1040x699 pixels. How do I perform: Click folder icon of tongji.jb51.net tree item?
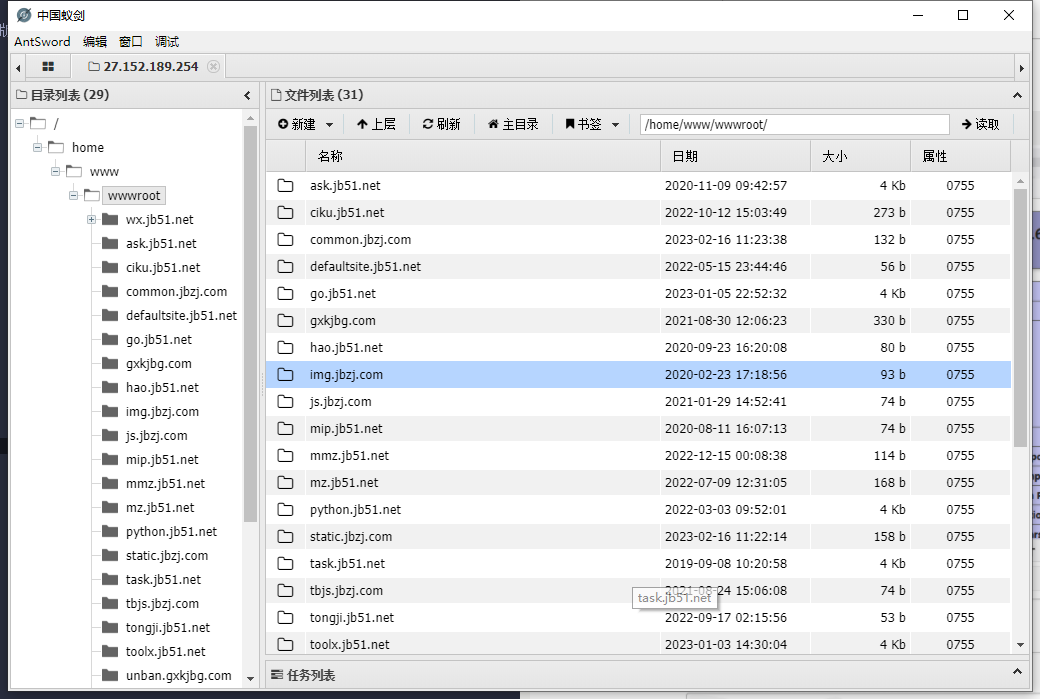tap(110, 627)
